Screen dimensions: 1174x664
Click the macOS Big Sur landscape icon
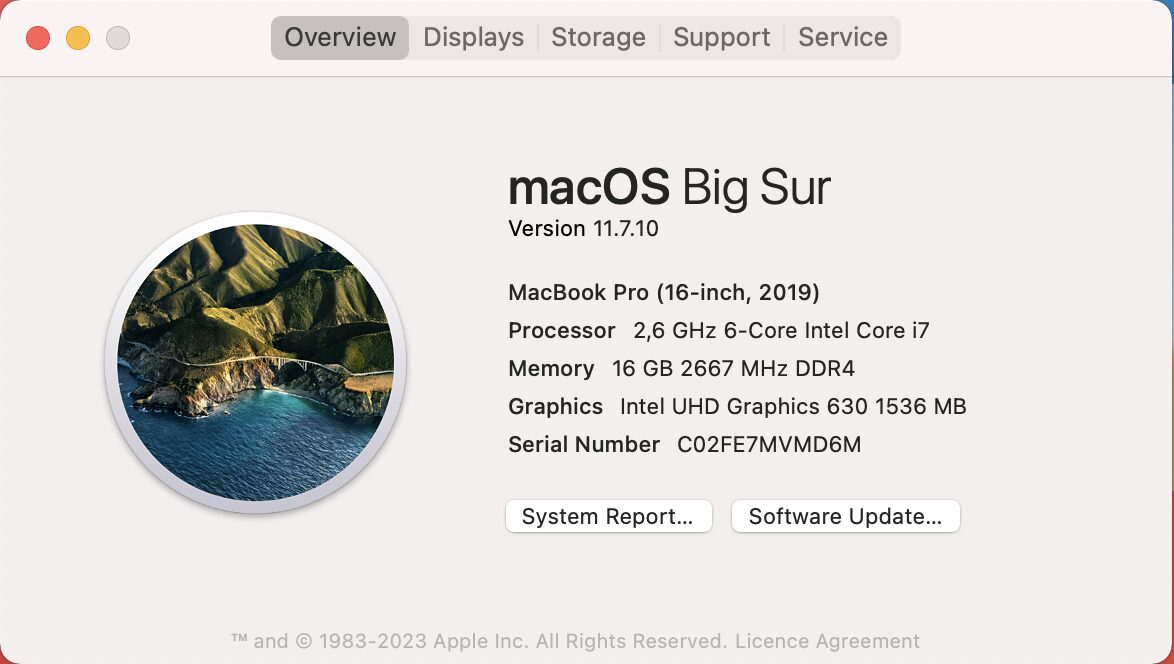[x=255, y=362]
